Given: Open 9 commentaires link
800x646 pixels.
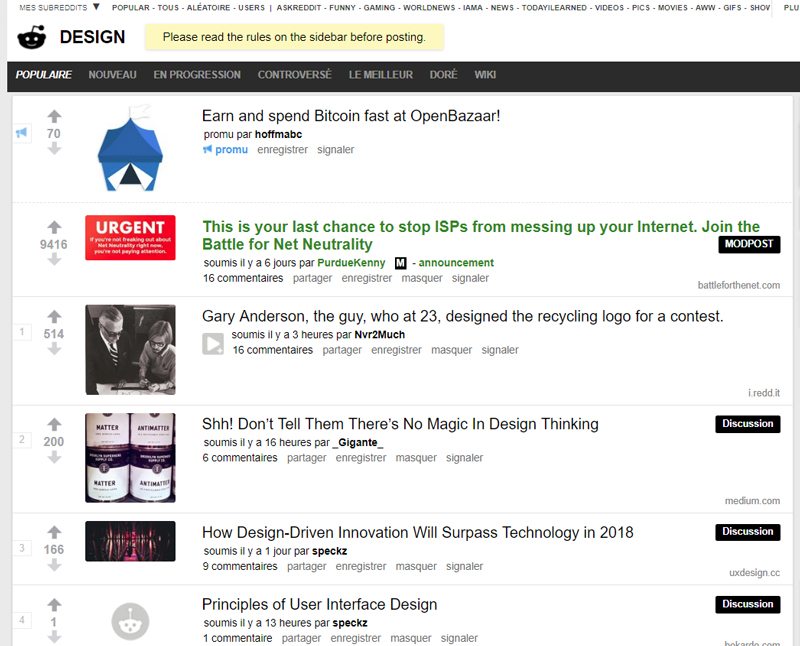Looking at the screenshot, I should (240, 566).
